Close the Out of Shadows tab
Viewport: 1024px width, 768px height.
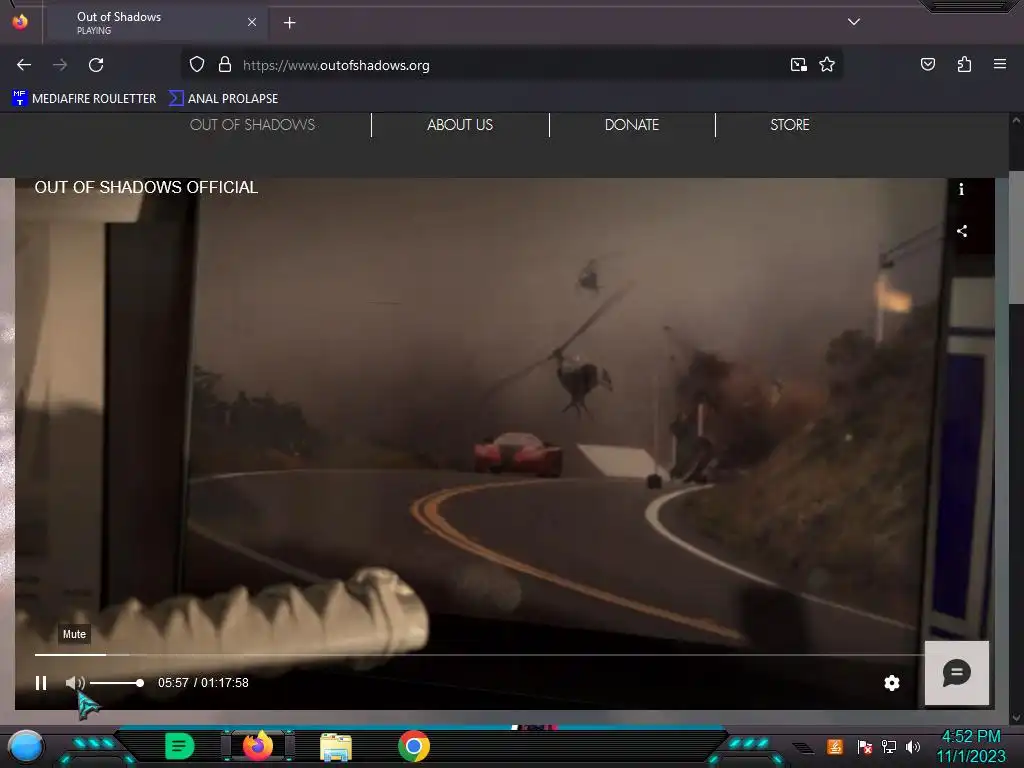tap(252, 22)
